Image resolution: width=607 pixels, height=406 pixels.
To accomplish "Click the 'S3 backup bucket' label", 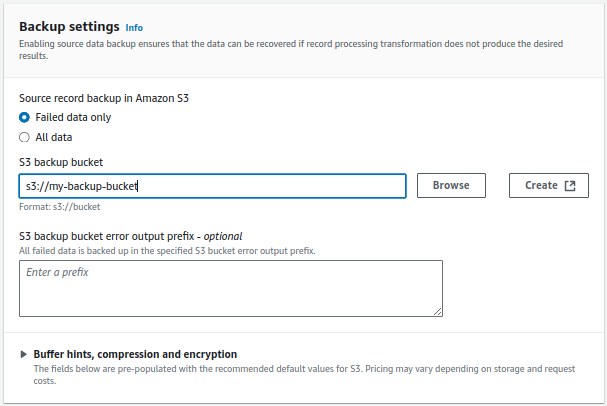I will [61, 162].
